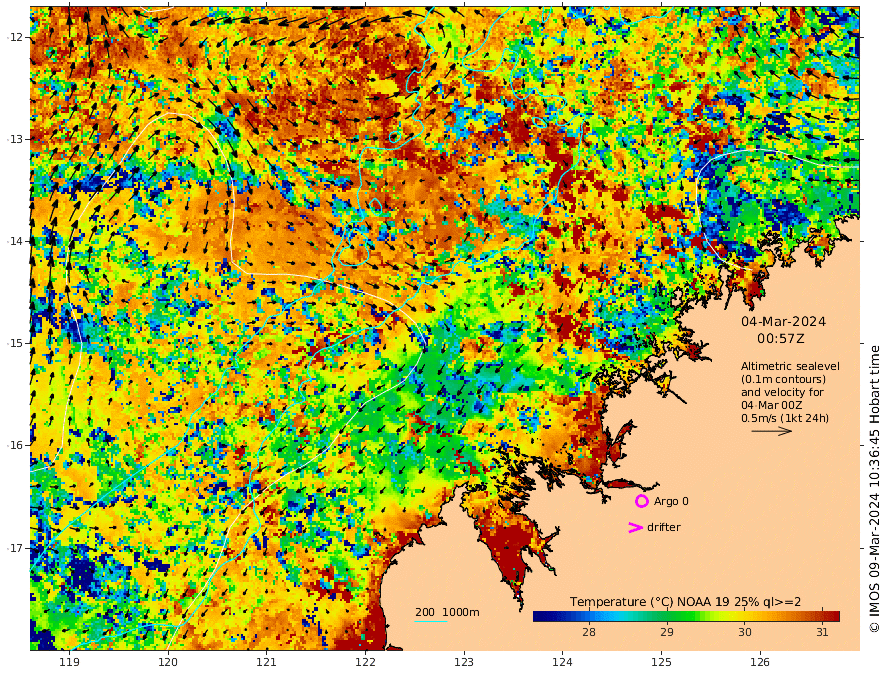Image resolution: width=880 pixels, height=680 pixels.
Task: Click the "04 Mar 00Z" caption line
Action: coord(772,405)
